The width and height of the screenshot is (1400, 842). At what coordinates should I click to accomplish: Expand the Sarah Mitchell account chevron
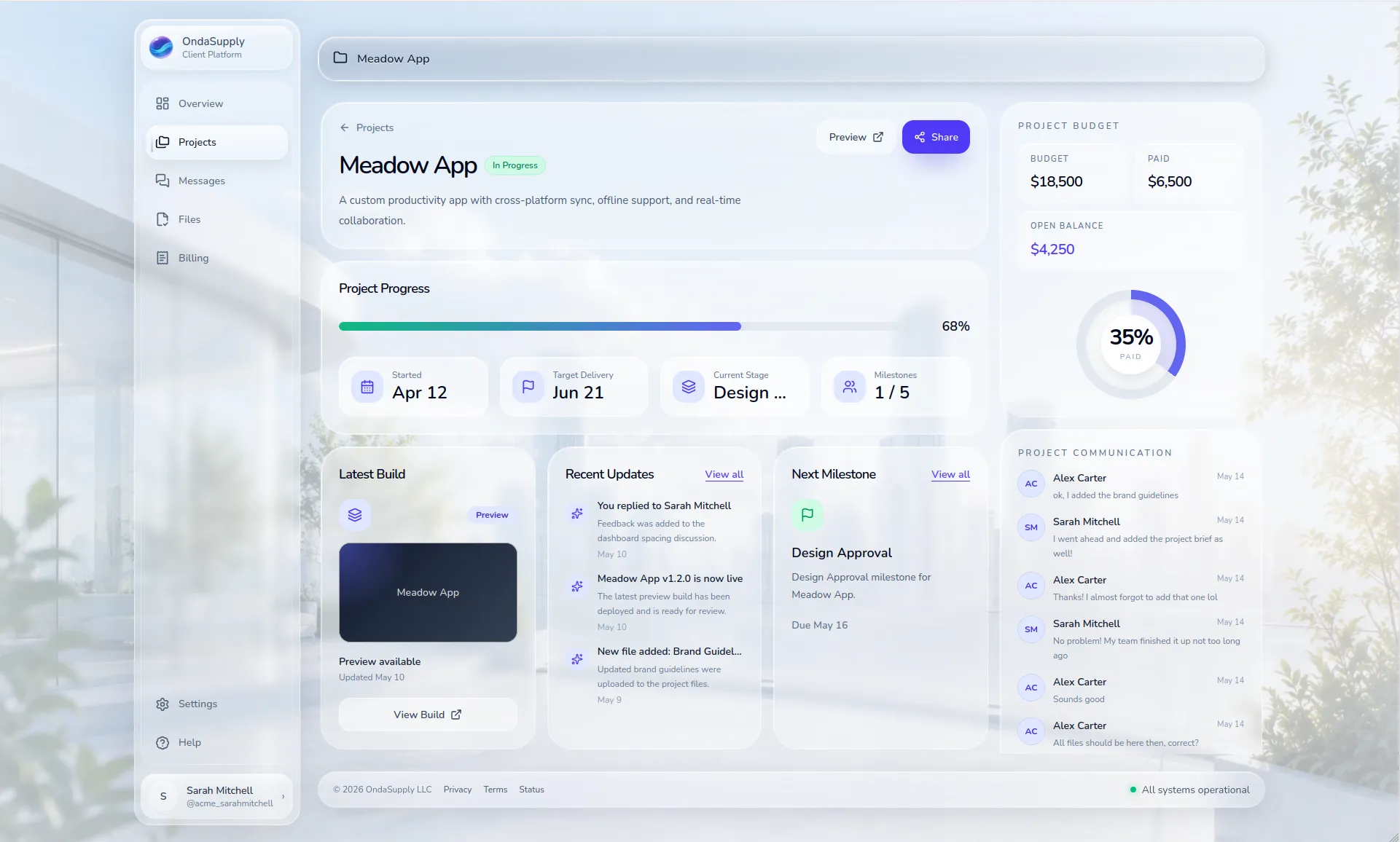point(283,796)
